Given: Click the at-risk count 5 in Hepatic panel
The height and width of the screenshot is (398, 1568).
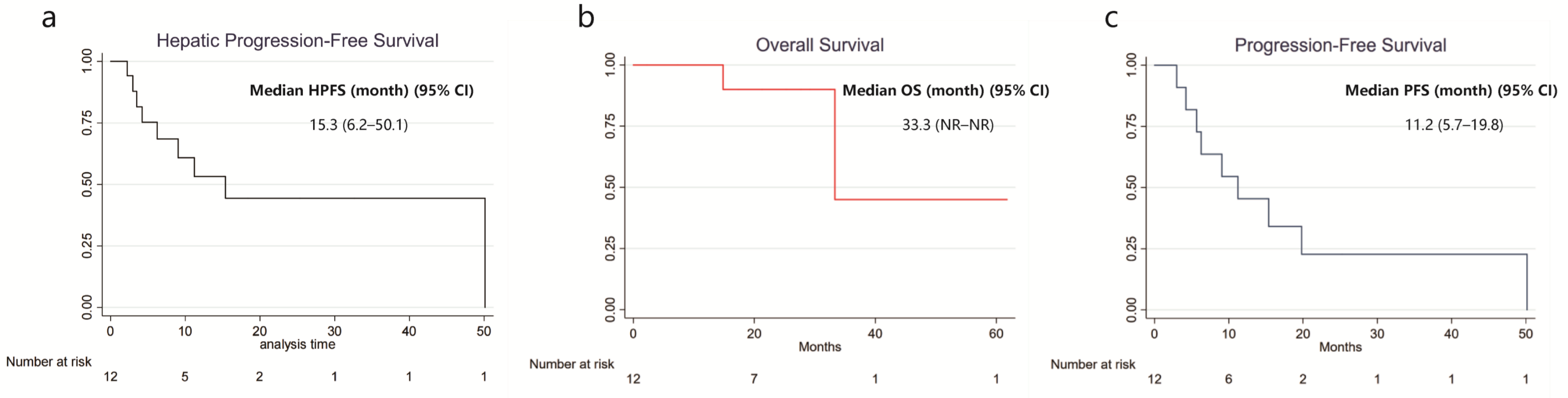Looking at the screenshot, I should pyautogui.click(x=184, y=377).
